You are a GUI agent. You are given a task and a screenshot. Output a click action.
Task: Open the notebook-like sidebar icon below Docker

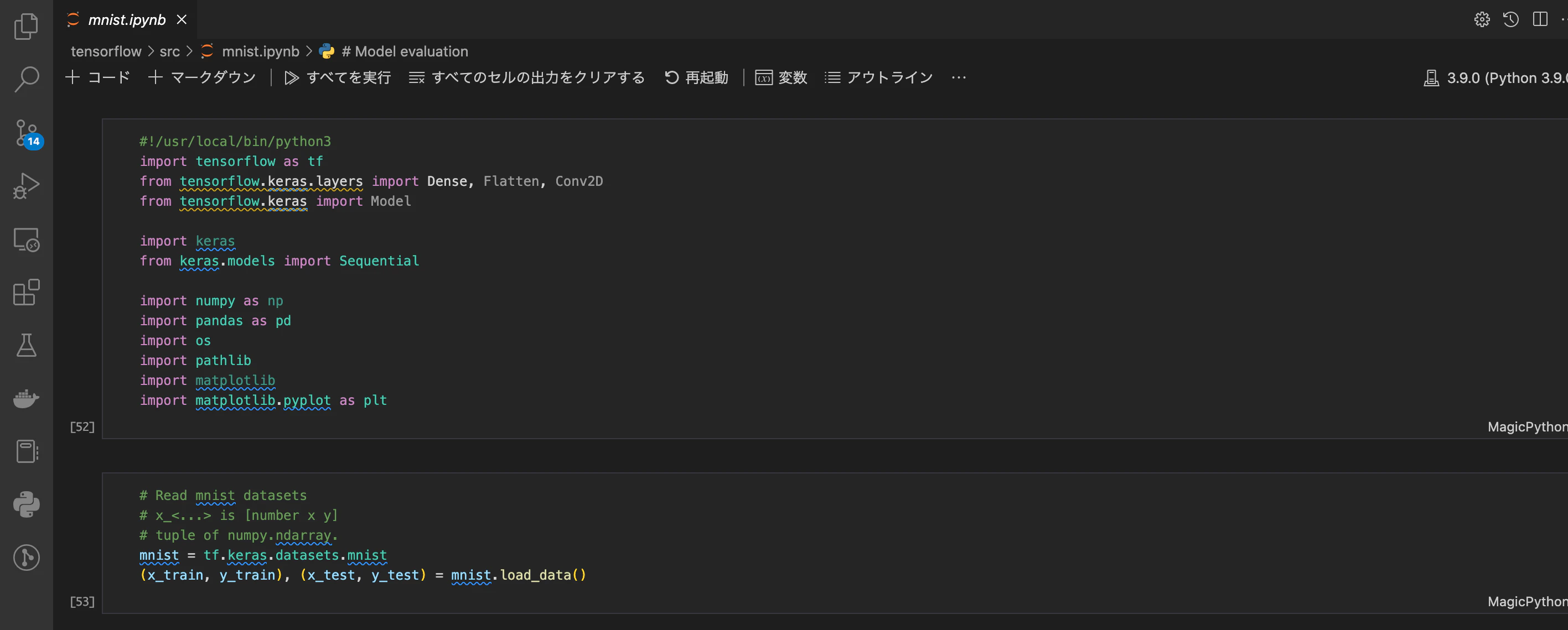pos(26,452)
